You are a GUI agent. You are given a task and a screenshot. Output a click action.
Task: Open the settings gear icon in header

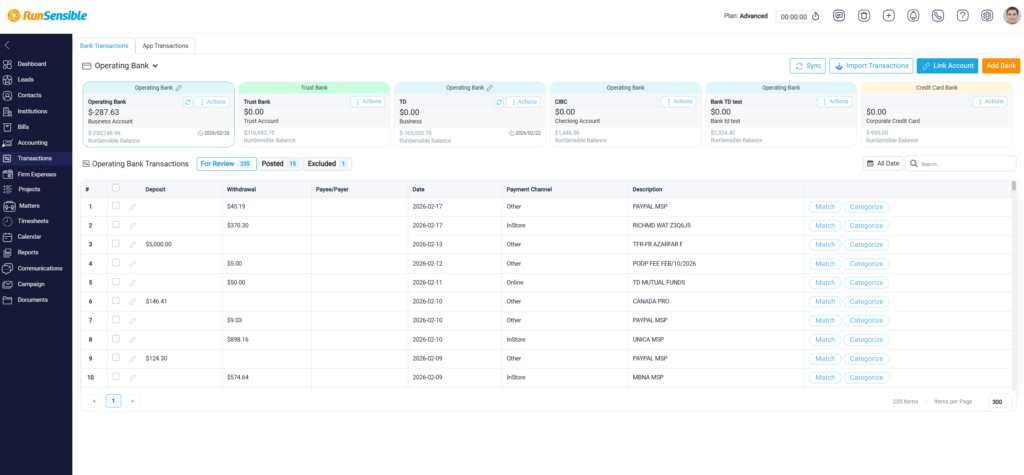click(x=987, y=16)
